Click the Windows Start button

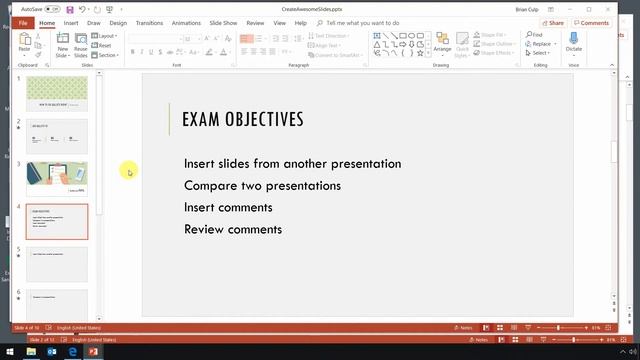pos(10,351)
